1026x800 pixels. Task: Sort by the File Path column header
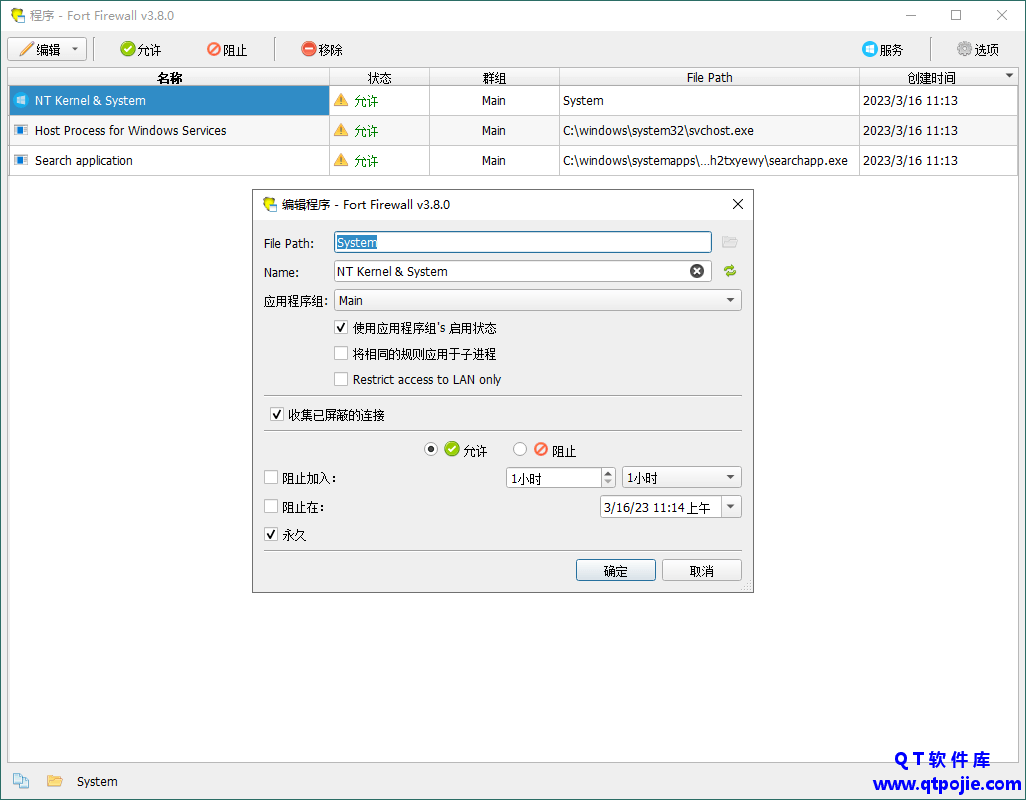click(709, 78)
